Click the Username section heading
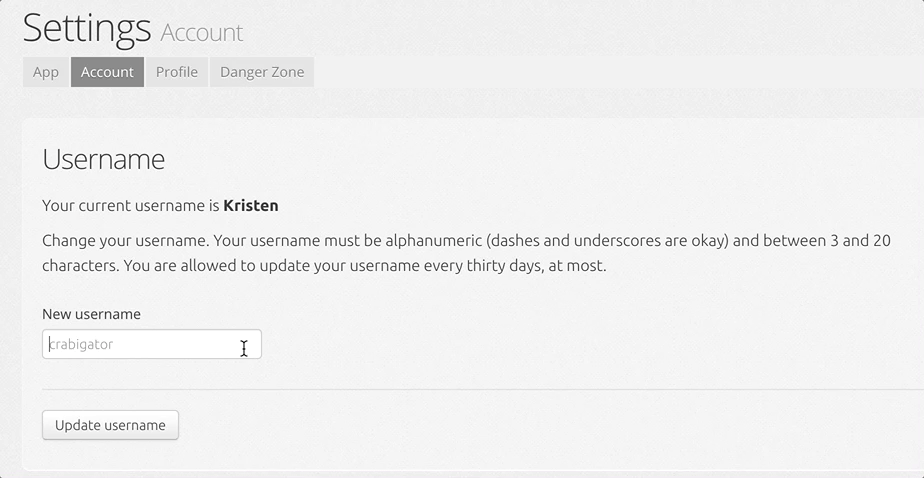924x478 pixels. coord(104,159)
